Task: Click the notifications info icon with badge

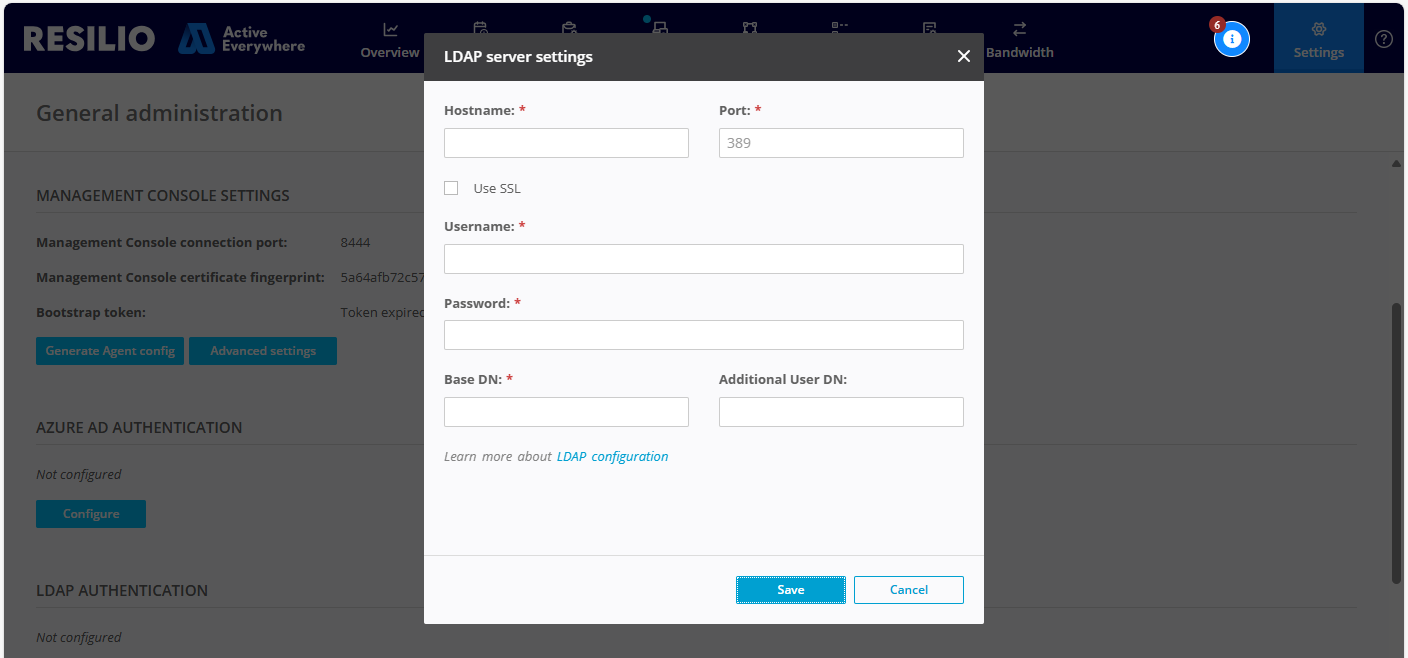Action: [x=1232, y=39]
